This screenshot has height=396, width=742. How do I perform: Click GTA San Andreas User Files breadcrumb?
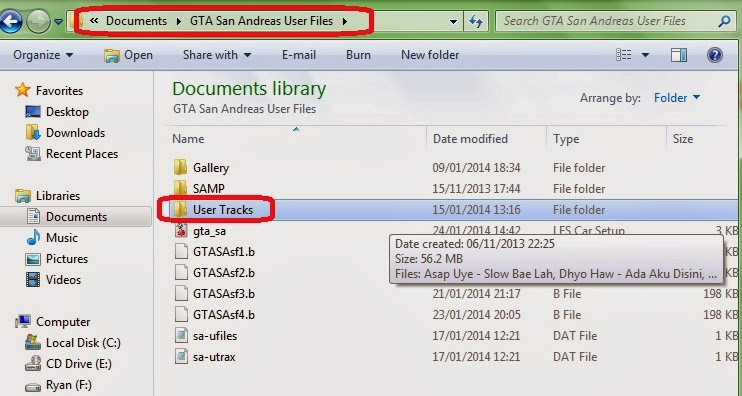tap(261, 21)
